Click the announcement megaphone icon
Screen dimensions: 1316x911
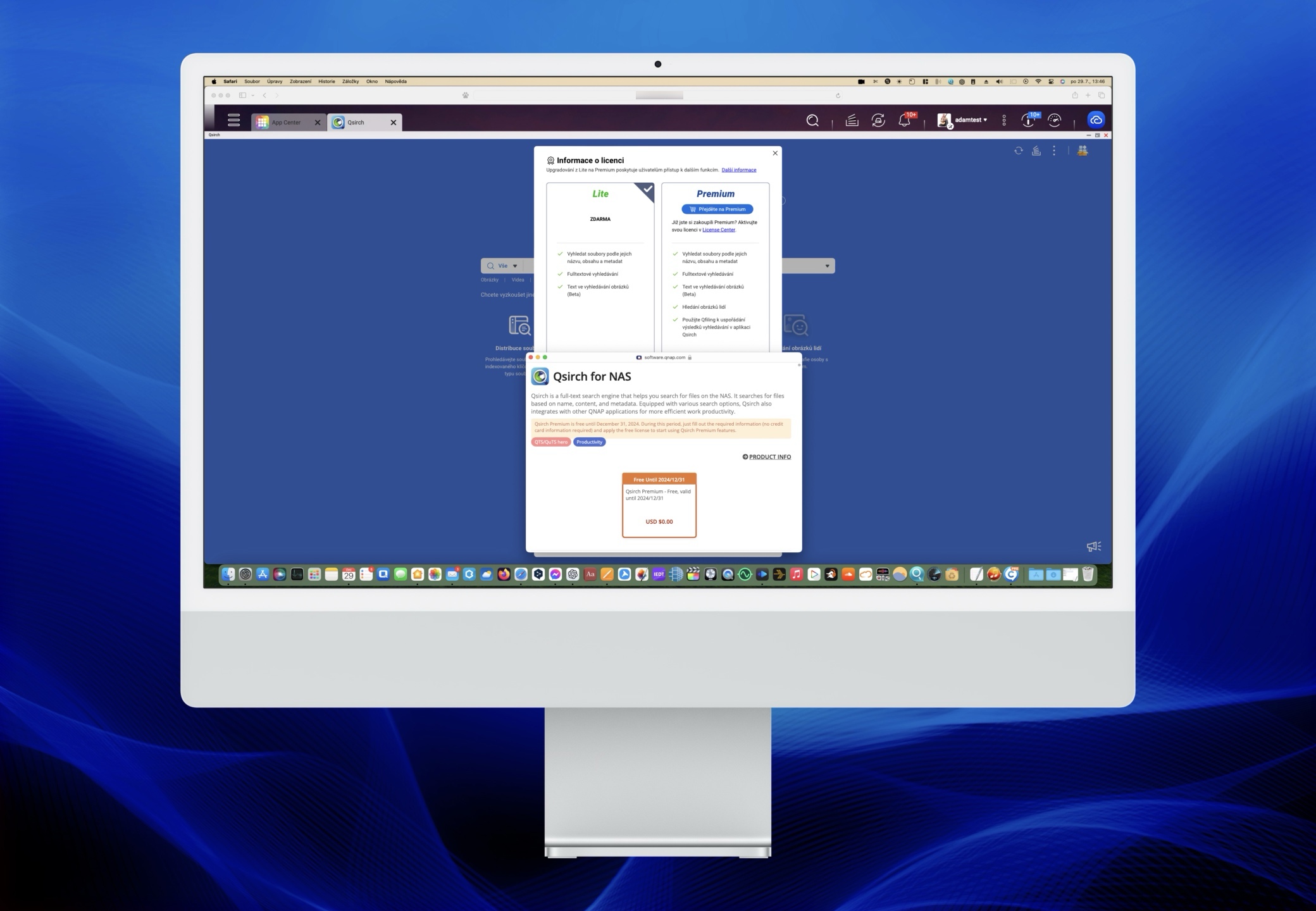[1093, 546]
